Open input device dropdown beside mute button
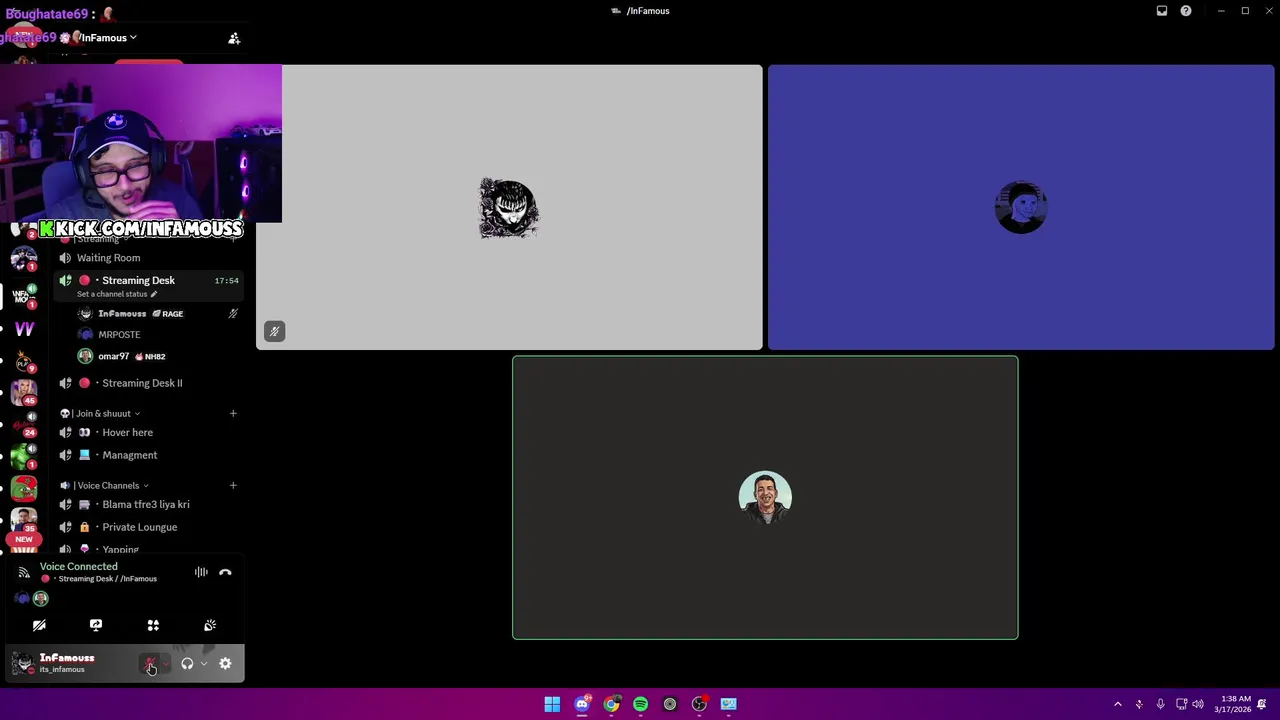 coord(166,664)
